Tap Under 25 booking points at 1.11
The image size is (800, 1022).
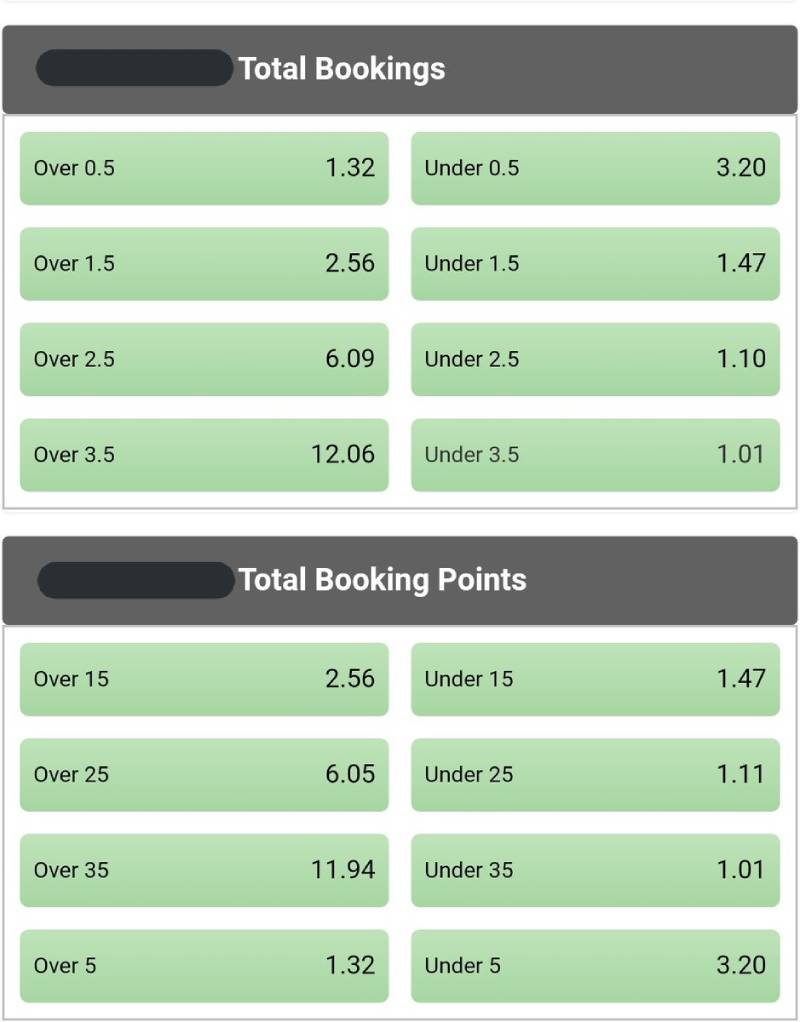[595, 775]
